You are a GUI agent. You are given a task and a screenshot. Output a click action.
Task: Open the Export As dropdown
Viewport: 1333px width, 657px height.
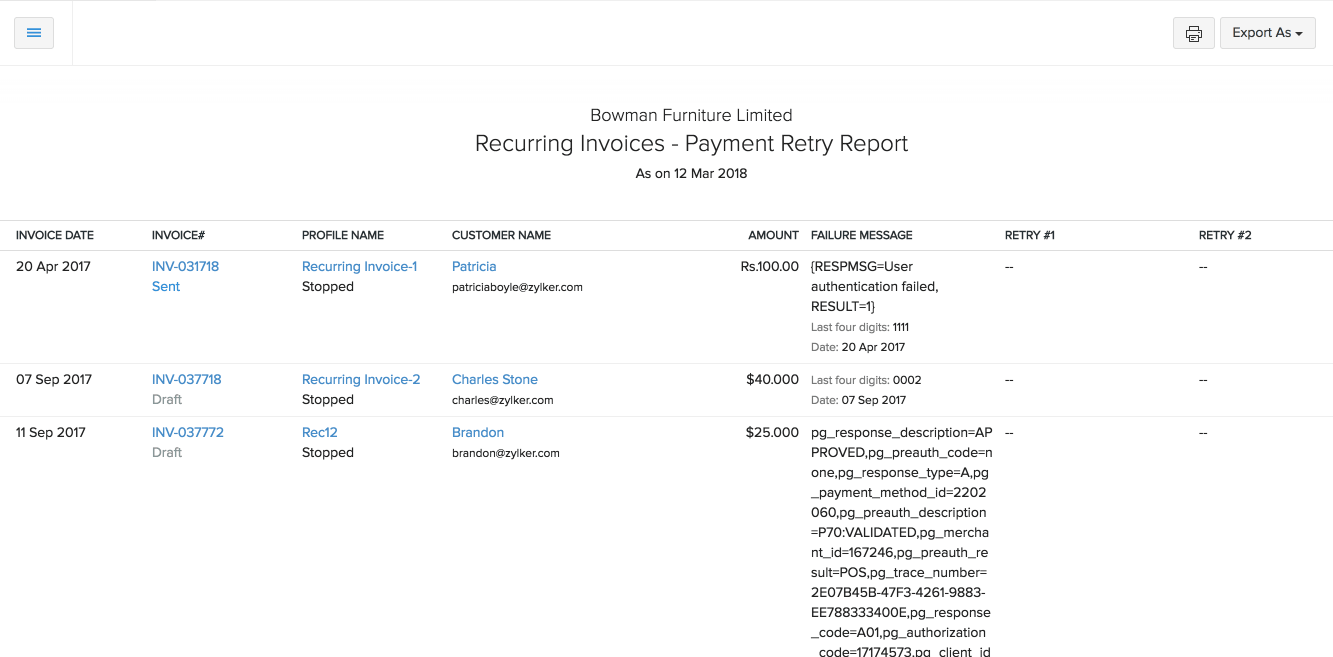pos(1267,33)
